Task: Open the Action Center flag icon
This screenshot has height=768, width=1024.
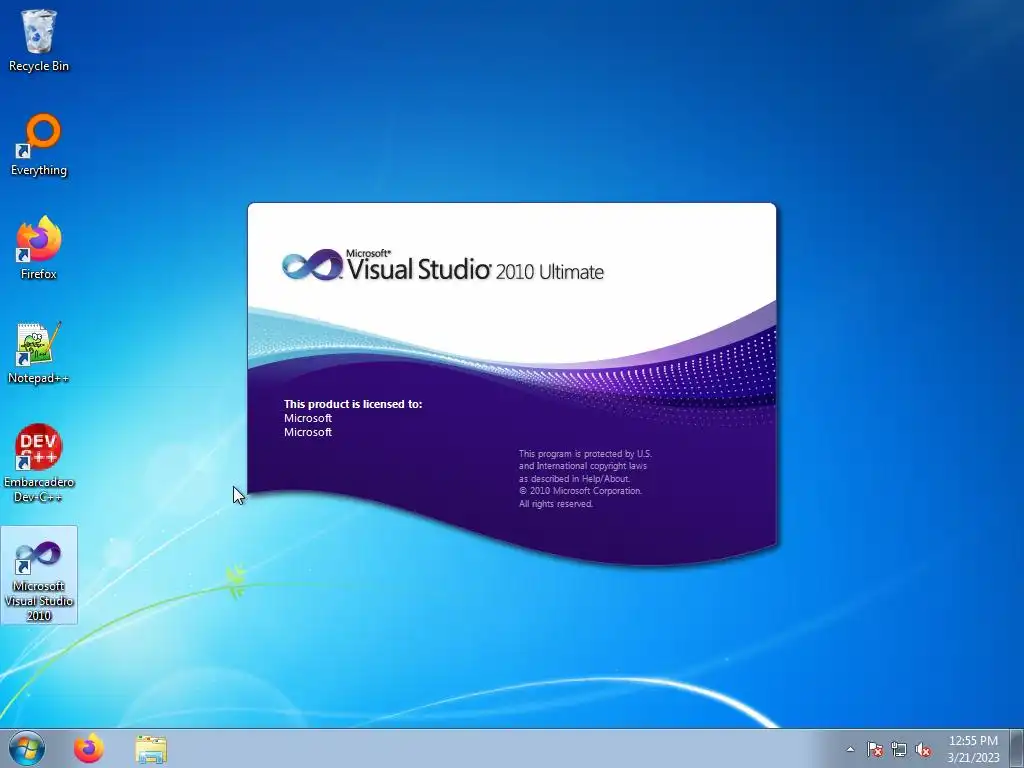Action: click(x=875, y=749)
